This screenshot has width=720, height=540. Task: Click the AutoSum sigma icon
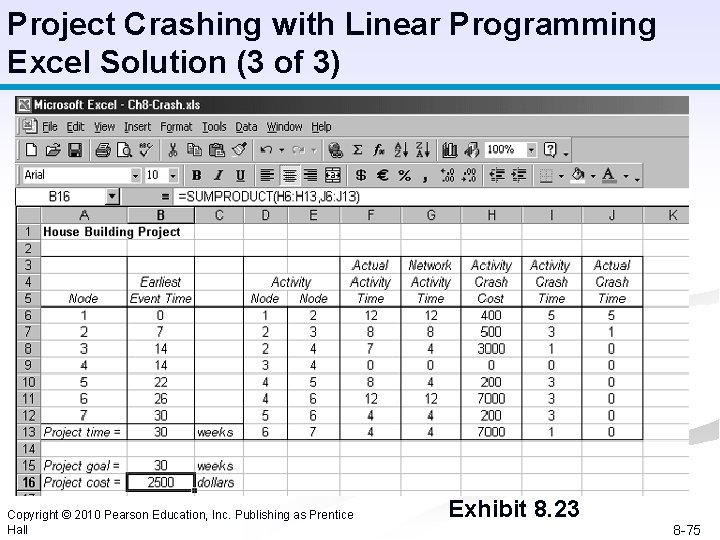pyautogui.click(x=357, y=150)
